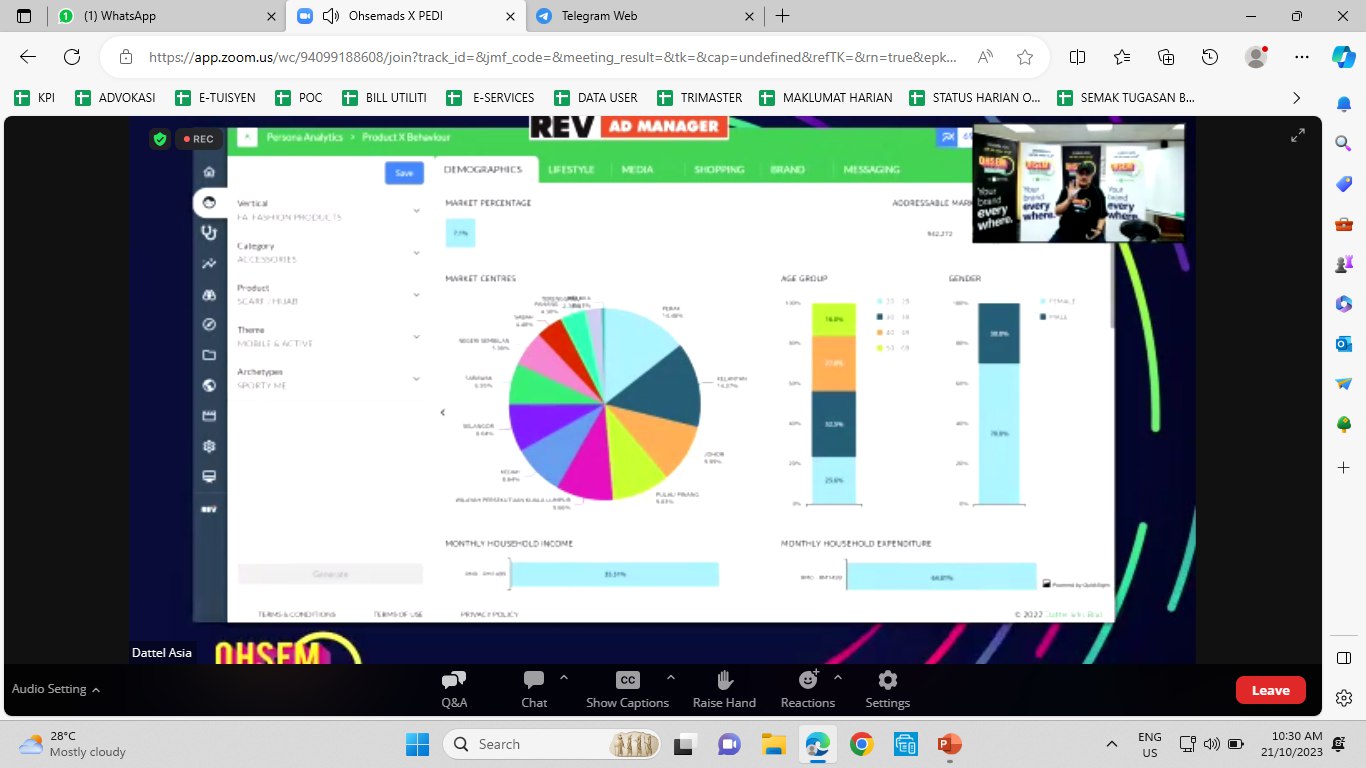1366x768 pixels.
Task: Click the monthly household income bar
Action: tap(614, 574)
